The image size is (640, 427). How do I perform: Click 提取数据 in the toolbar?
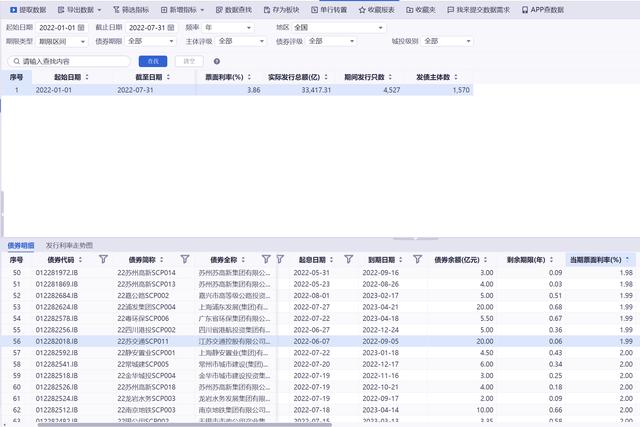pos(27,9)
